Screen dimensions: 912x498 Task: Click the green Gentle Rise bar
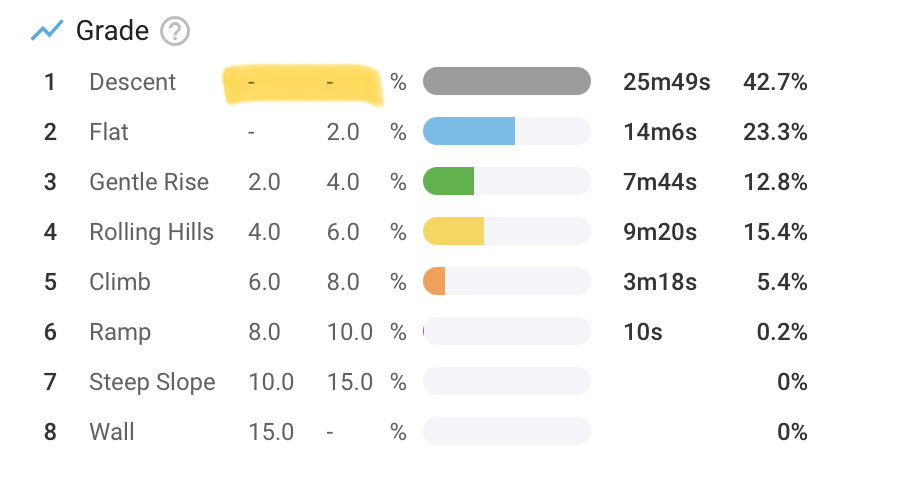point(449,182)
